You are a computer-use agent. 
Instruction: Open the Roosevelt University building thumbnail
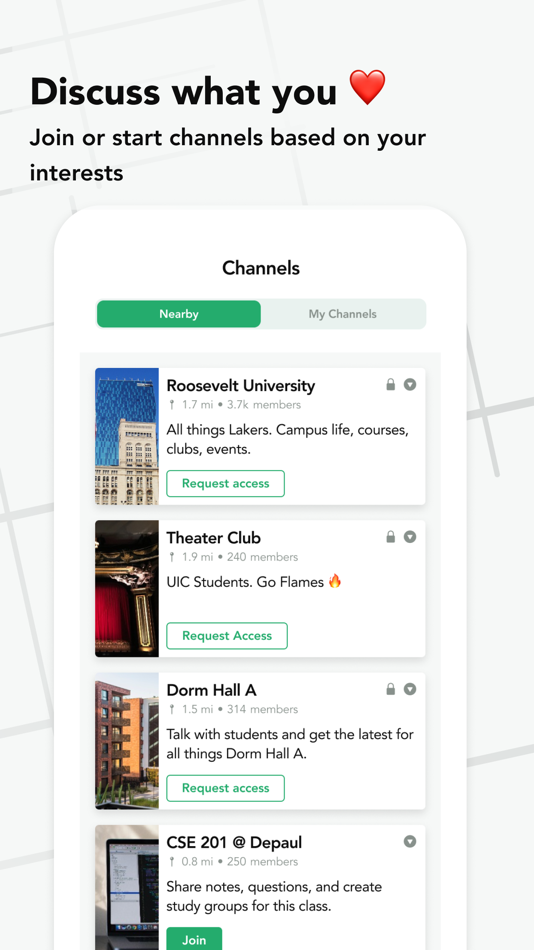click(127, 436)
